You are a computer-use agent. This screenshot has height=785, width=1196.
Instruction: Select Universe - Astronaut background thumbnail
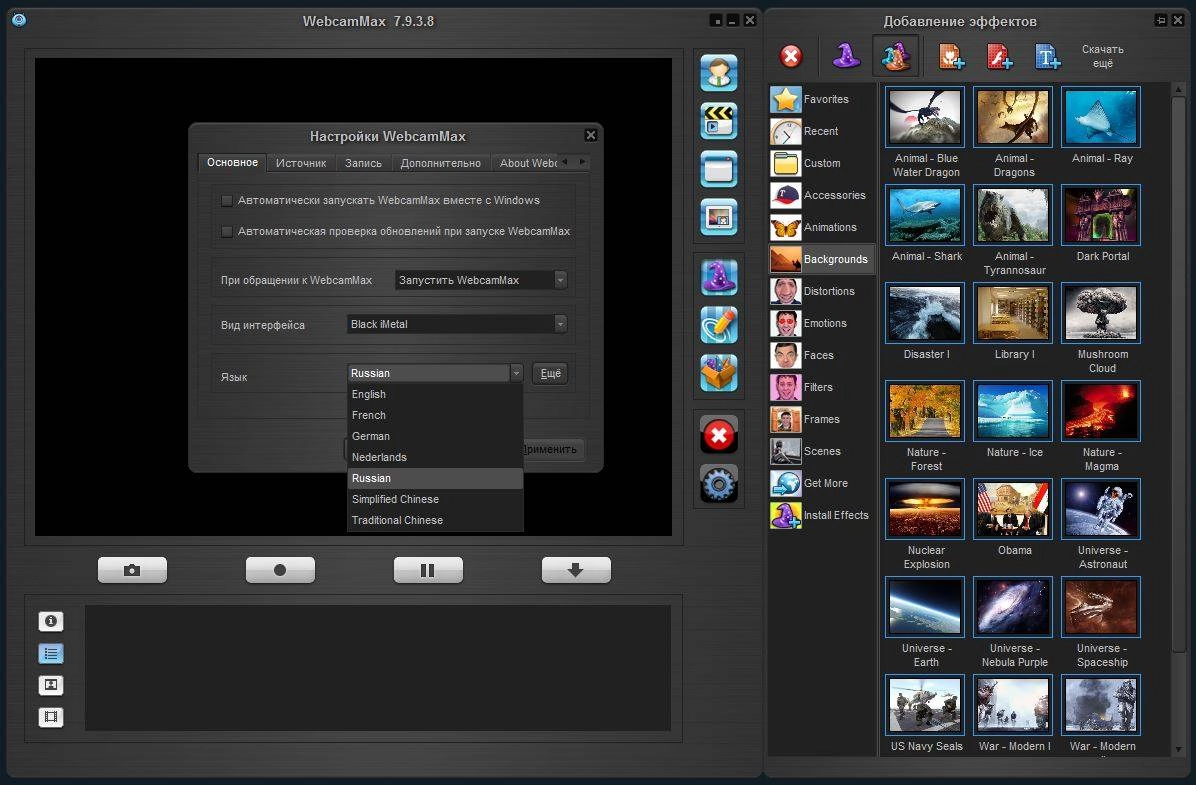[1101, 510]
